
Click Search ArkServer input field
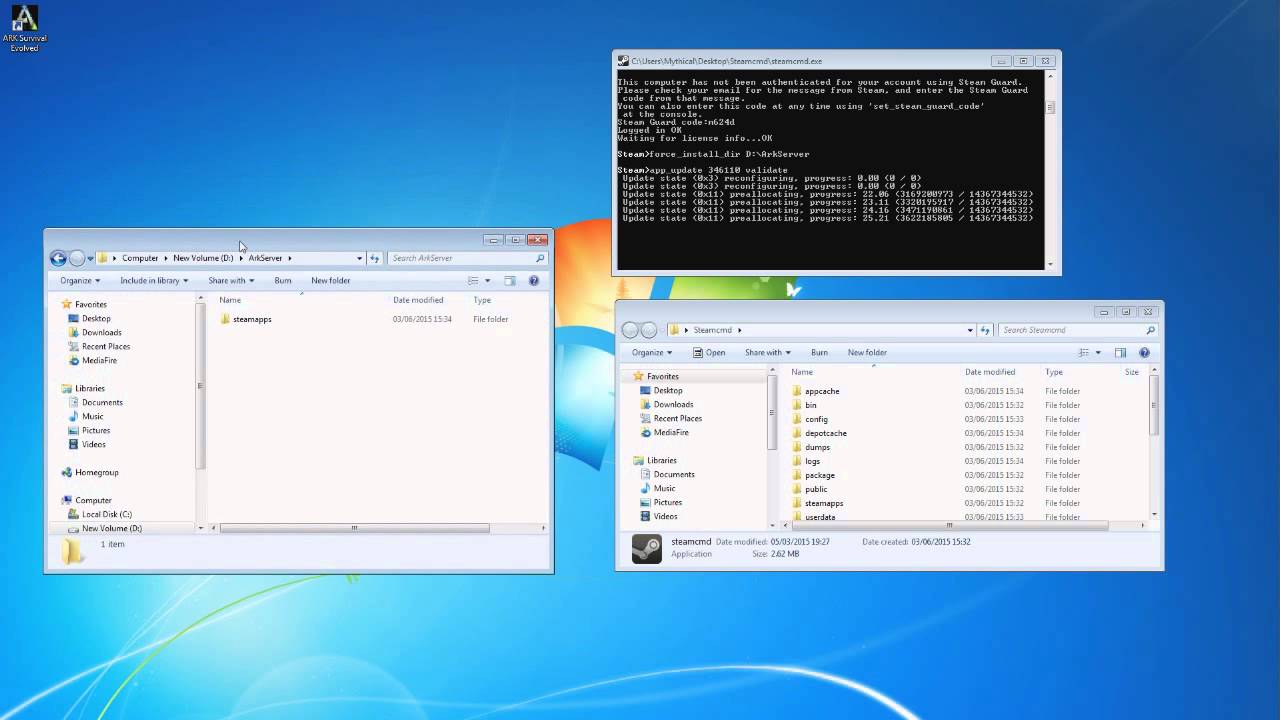pos(466,258)
